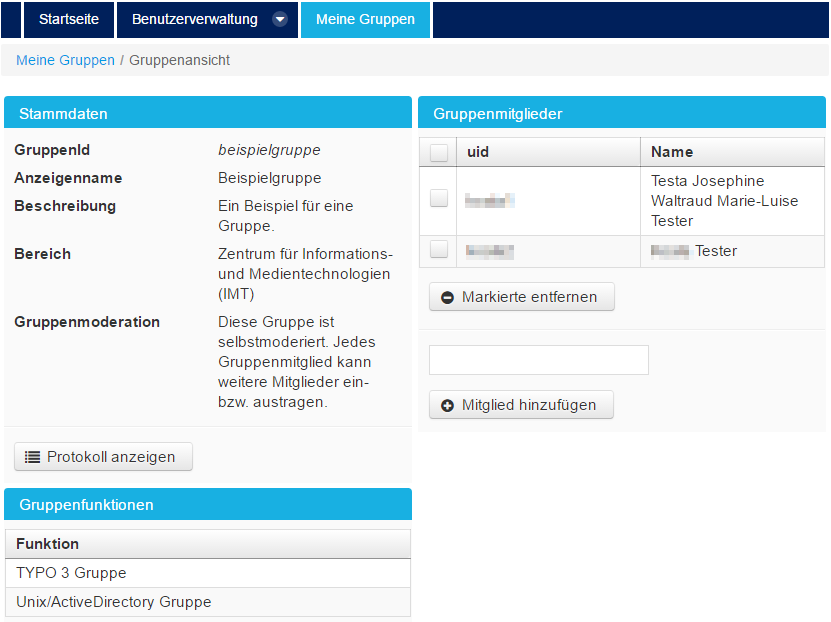The width and height of the screenshot is (831, 622).
Task: Click the Benutzerverwaltung menu label
Action: click(x=194, y=19)
